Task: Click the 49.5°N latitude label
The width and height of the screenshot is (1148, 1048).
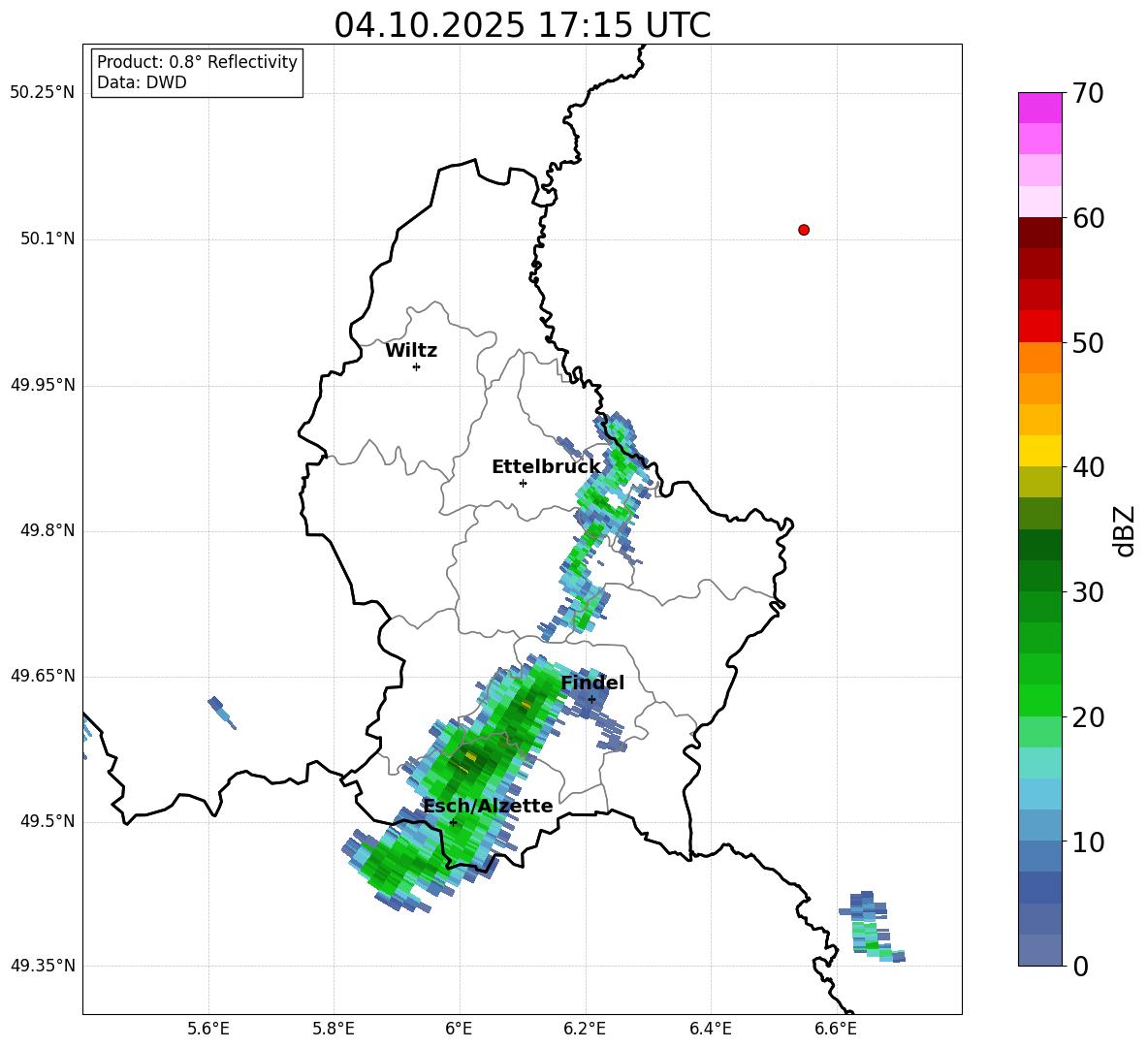Action: coord(48,821)
